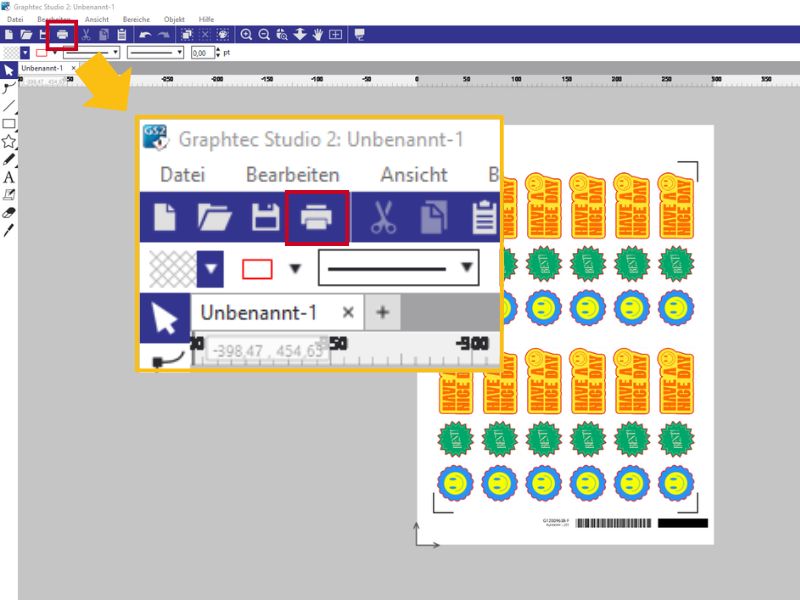
Task: Open the Bereiche menu
Action: [x=136, y=19]
